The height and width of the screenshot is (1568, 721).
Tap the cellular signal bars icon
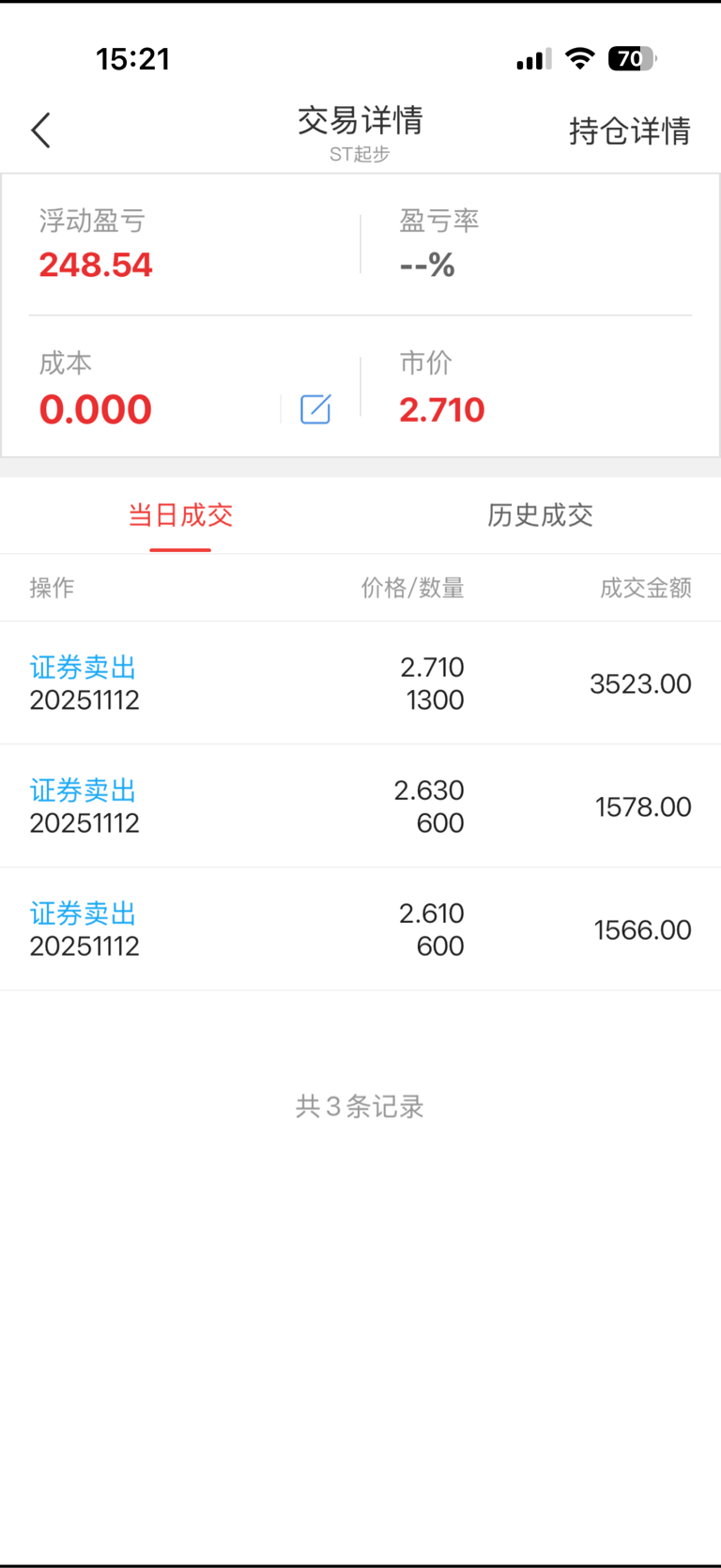(x=532, y=60)
